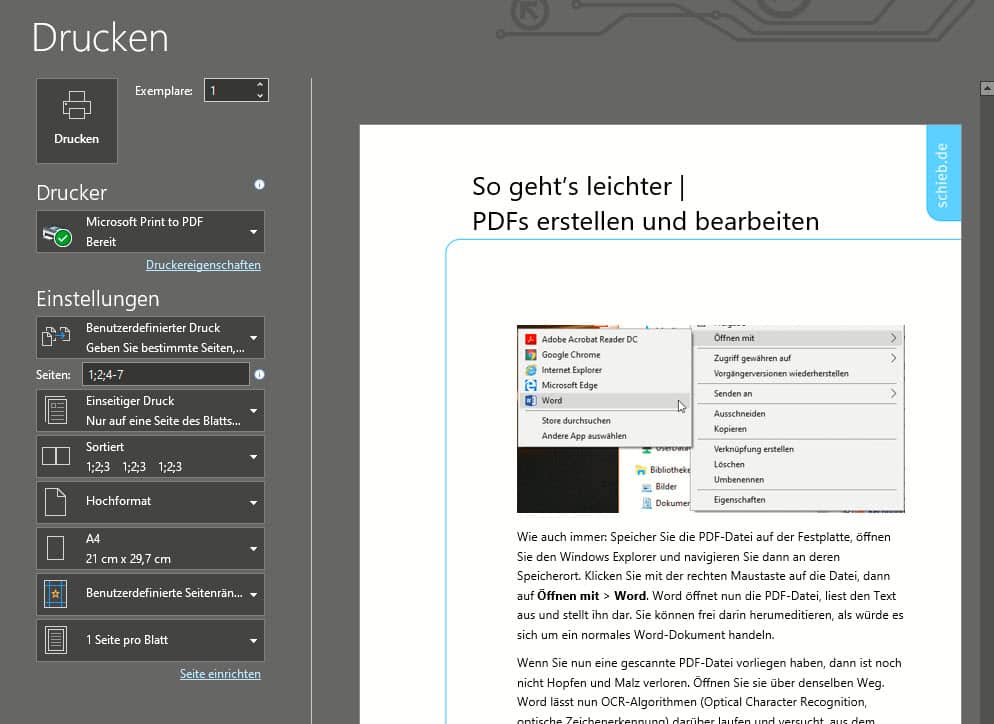Click the Hochformat orientation page icon

tap(56, 502)
